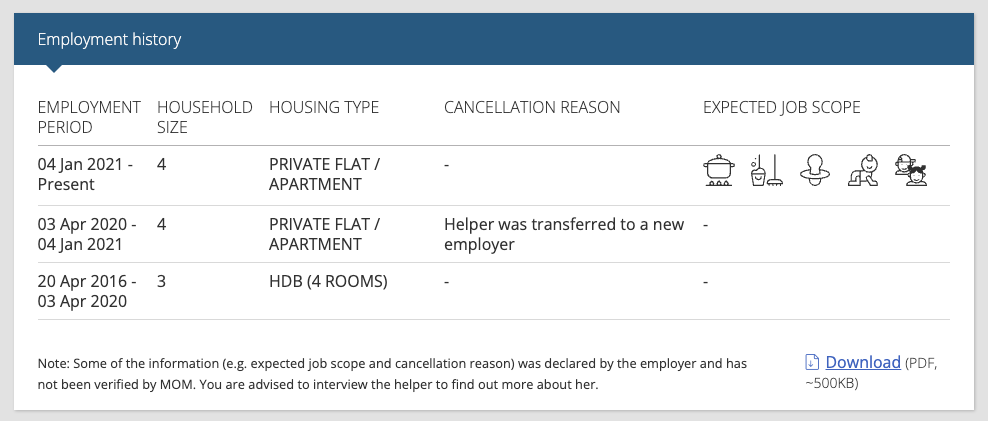988x421 pixels.
Task: Click the Expected Job Scope column header
Action: click(781, 107)
